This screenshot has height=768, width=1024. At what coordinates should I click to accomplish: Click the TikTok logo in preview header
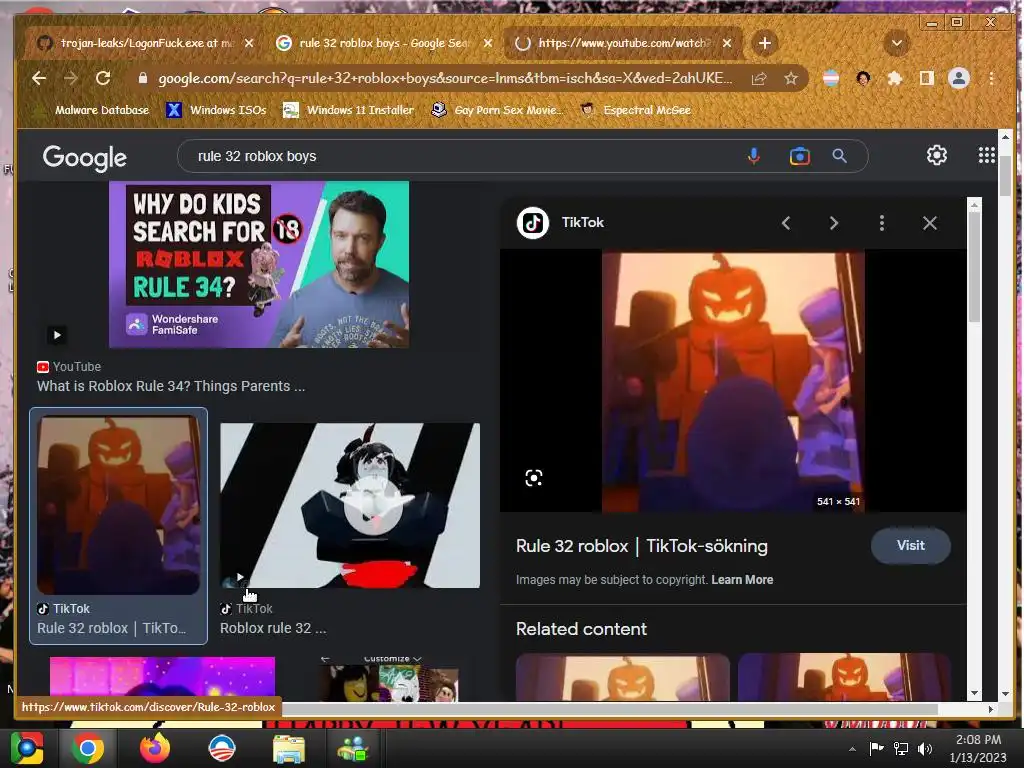point(533,223)
